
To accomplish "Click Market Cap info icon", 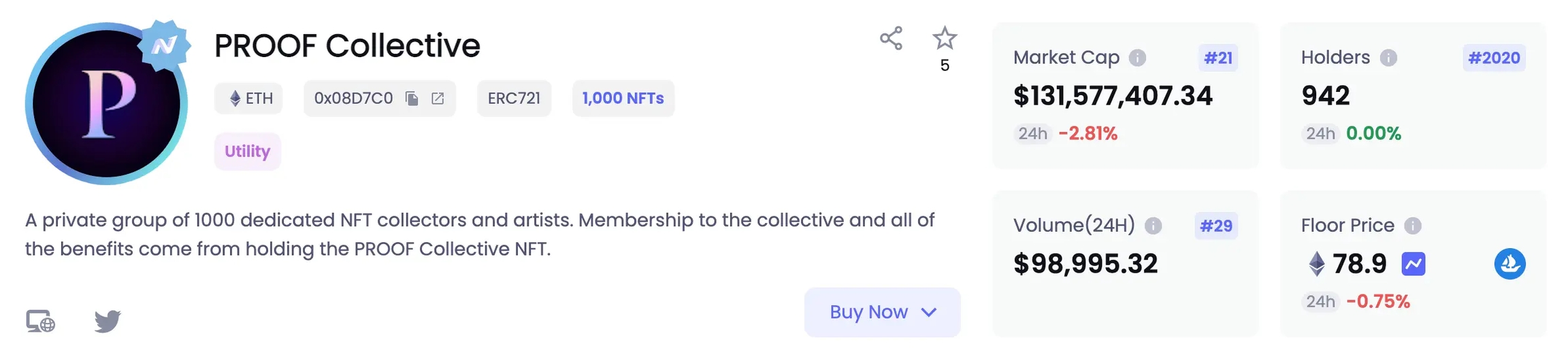I will [1137, 58].
